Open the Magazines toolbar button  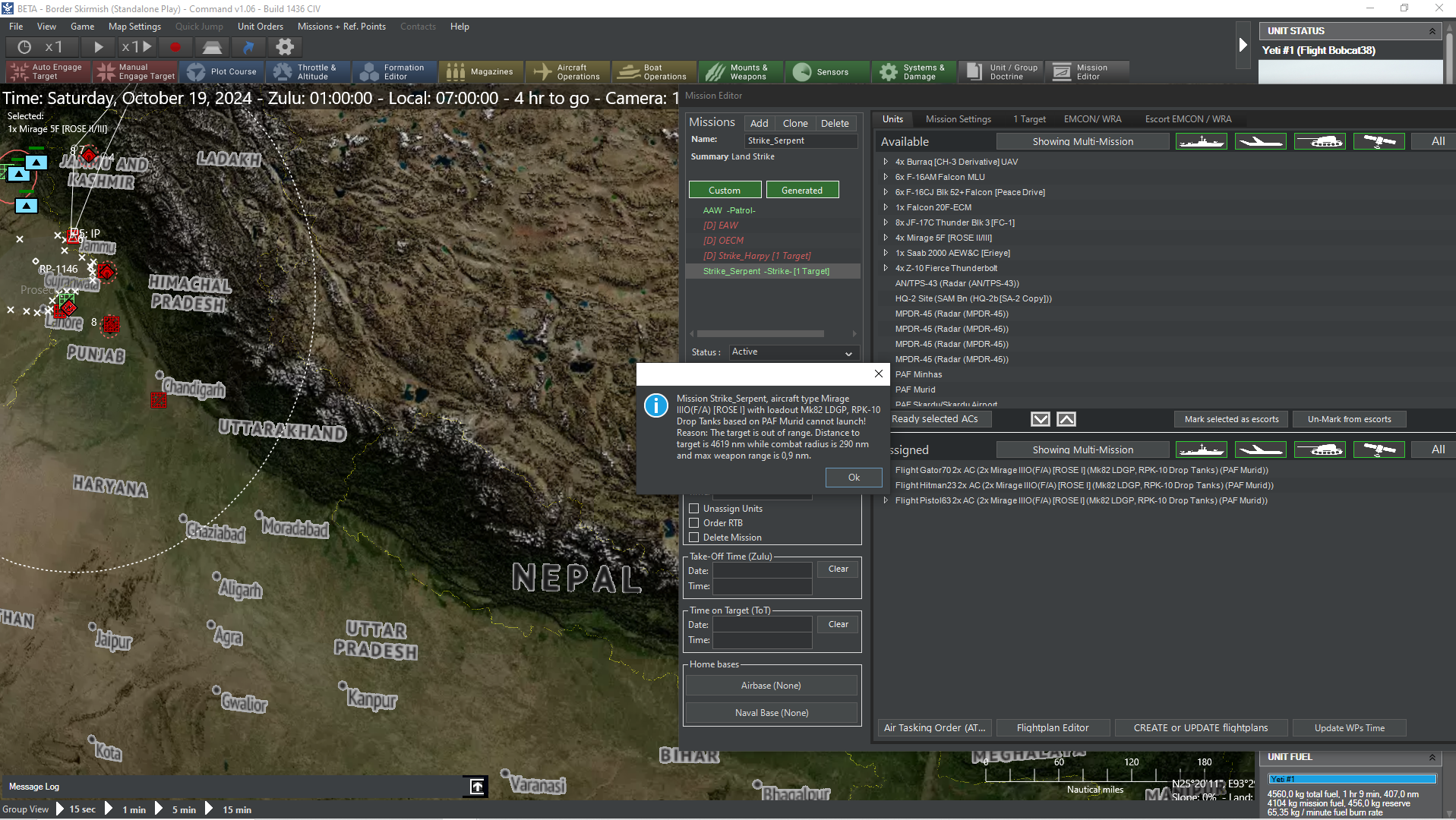481,72
